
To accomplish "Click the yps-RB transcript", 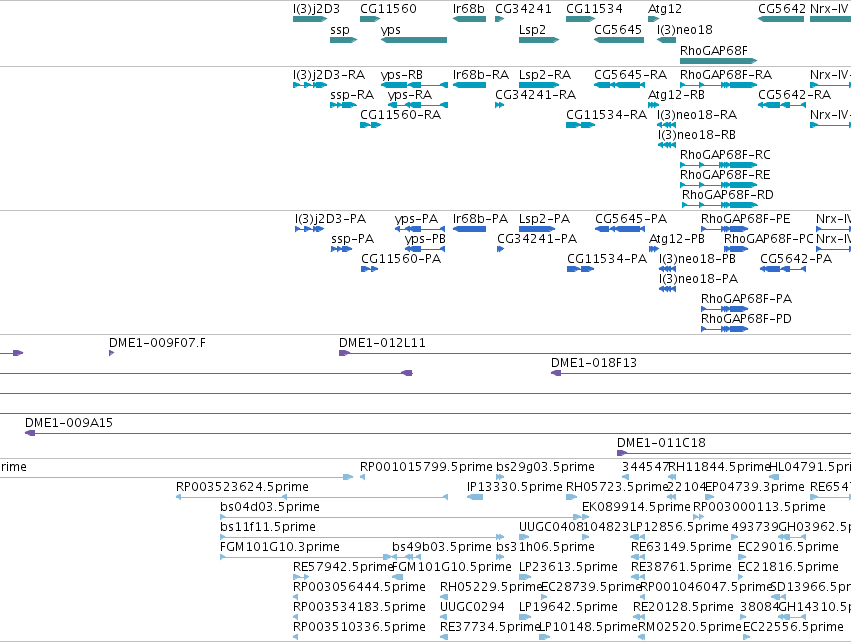I will 414,85.
